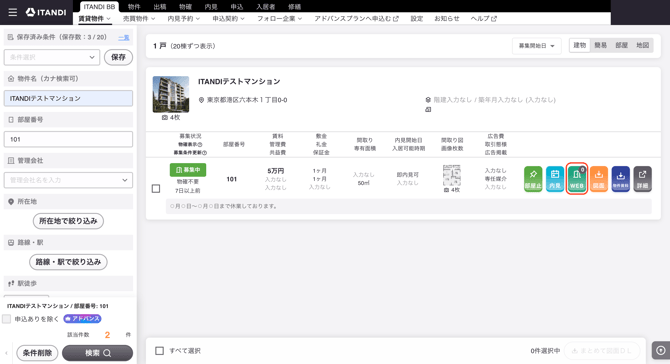The width and height of the screenshot is (670, 364).
Task: Expand the 内見予約 menu
Action: pyautogui.click(x=183, y=19)
